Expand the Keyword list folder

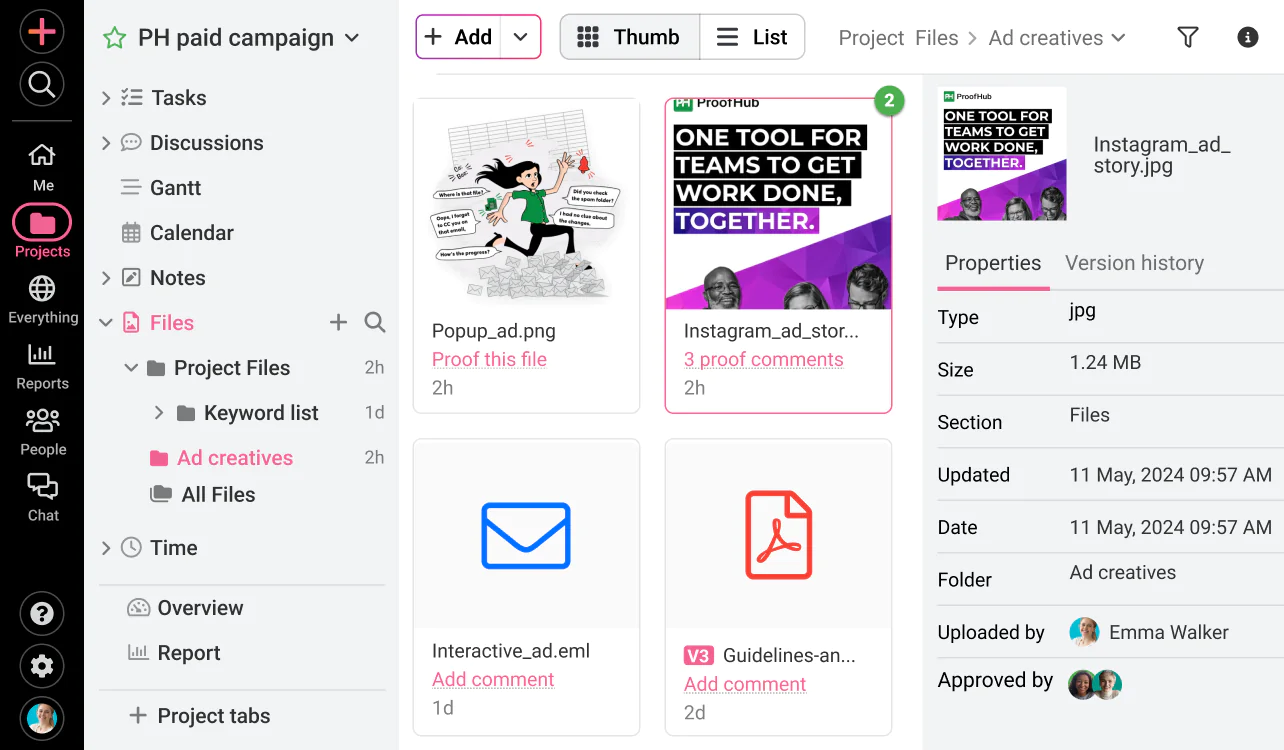(x=158, y=413)
